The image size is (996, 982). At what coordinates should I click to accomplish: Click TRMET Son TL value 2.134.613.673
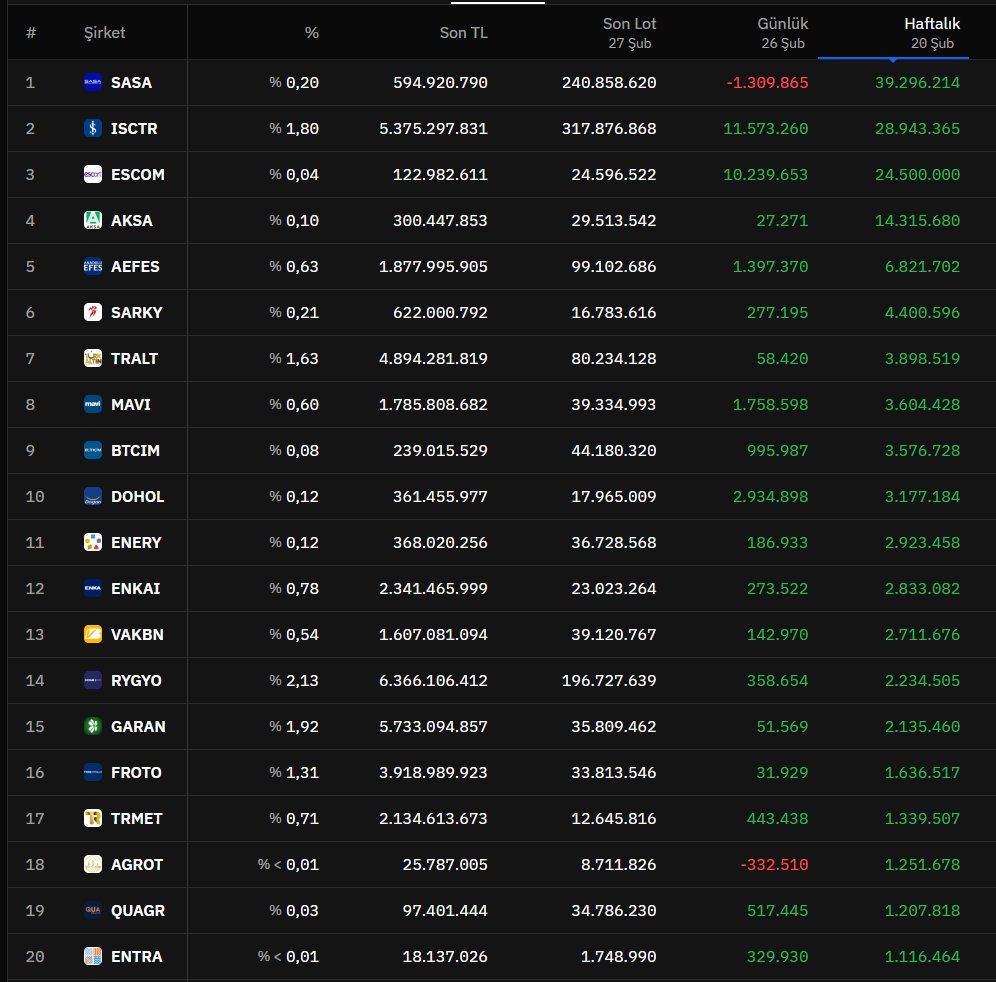tap(433, 818)
